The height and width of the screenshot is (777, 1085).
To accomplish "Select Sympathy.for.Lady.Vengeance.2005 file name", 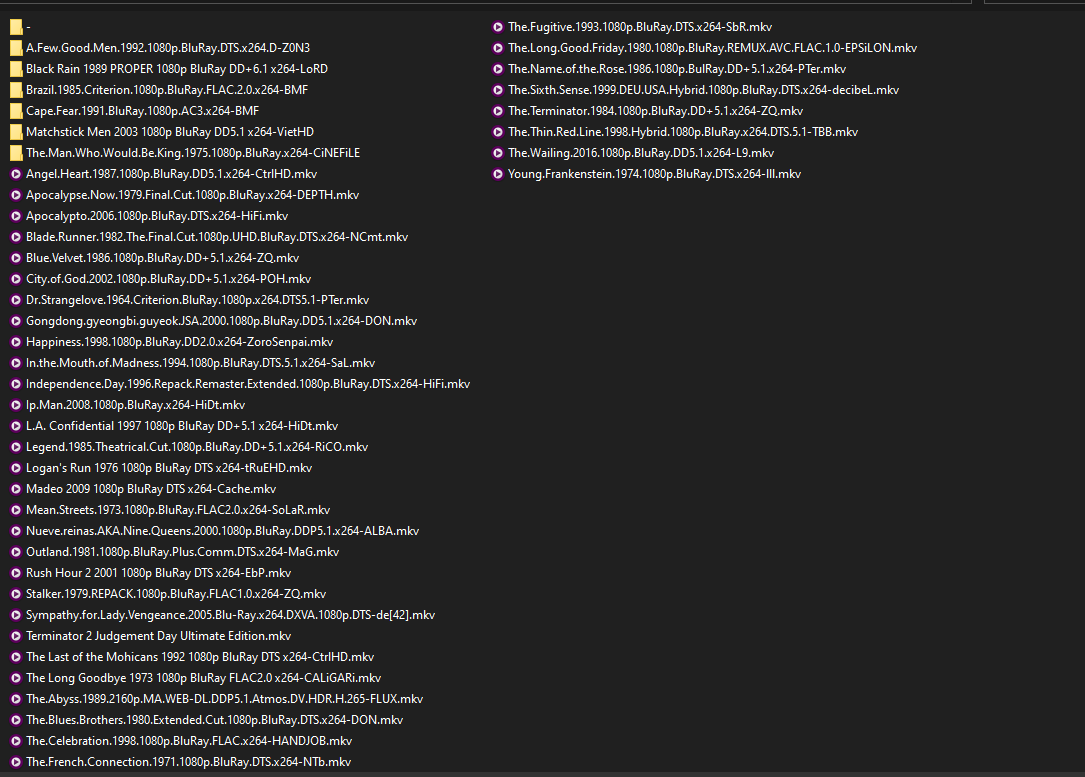I will [x=230, y=615].
